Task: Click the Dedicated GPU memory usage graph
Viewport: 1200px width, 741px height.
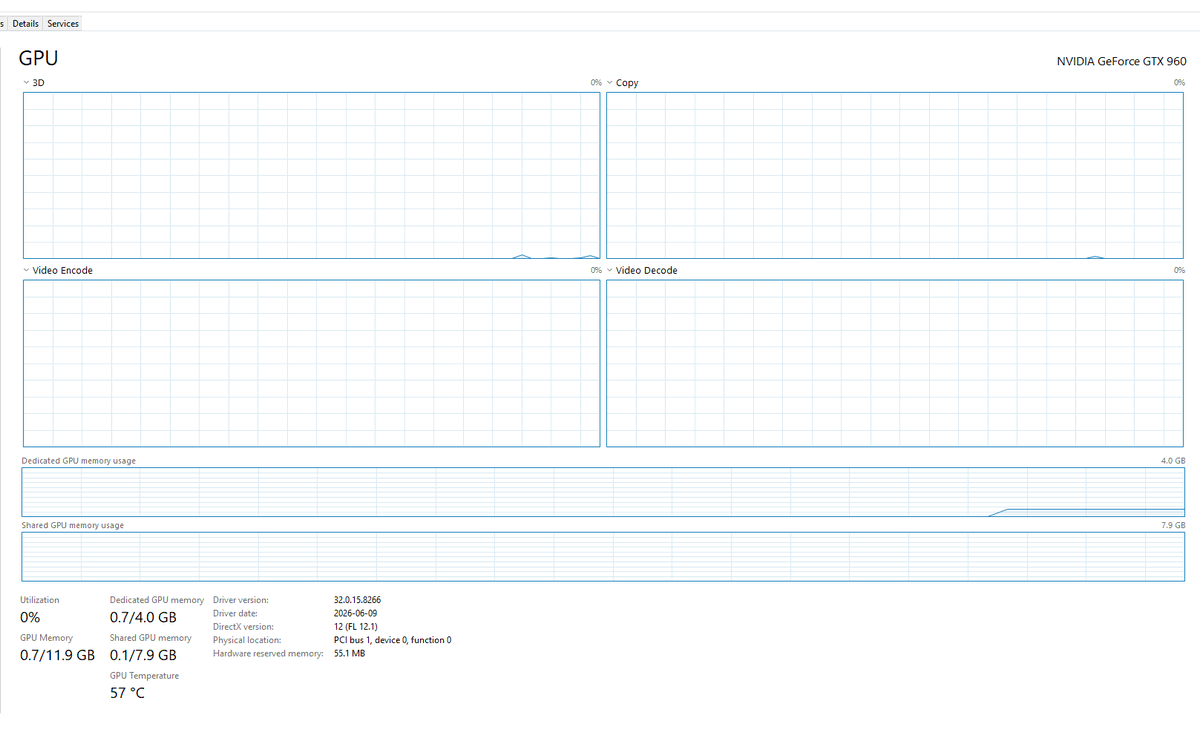Action: (603, 492)
